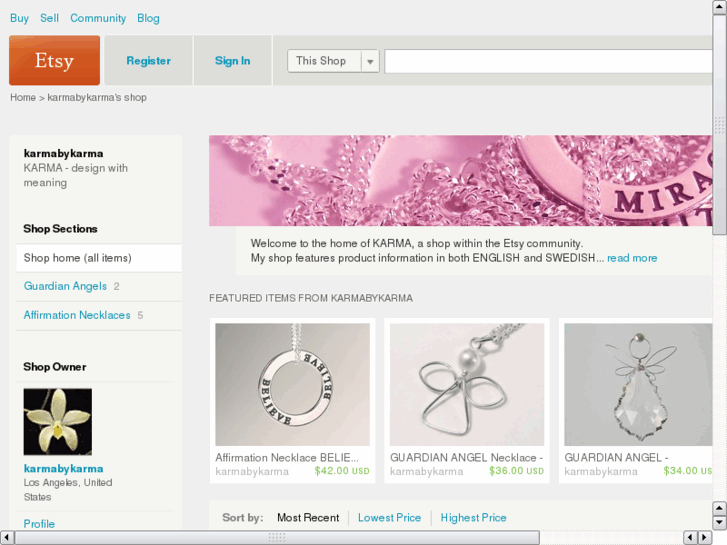Click the pink KARMA shop banner

click(460, 180)
